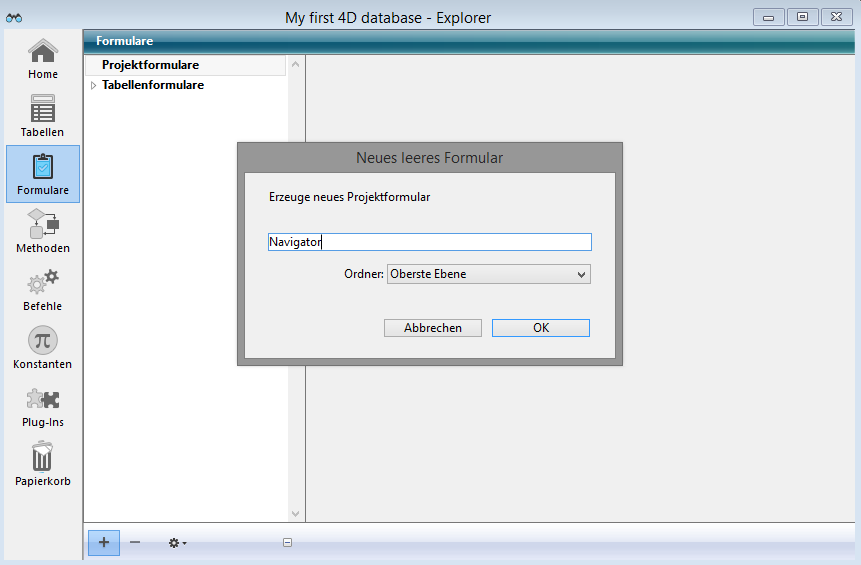Open the Papierkorb trash page
This screenshot has height=565, width=861.
click(43, 464)
